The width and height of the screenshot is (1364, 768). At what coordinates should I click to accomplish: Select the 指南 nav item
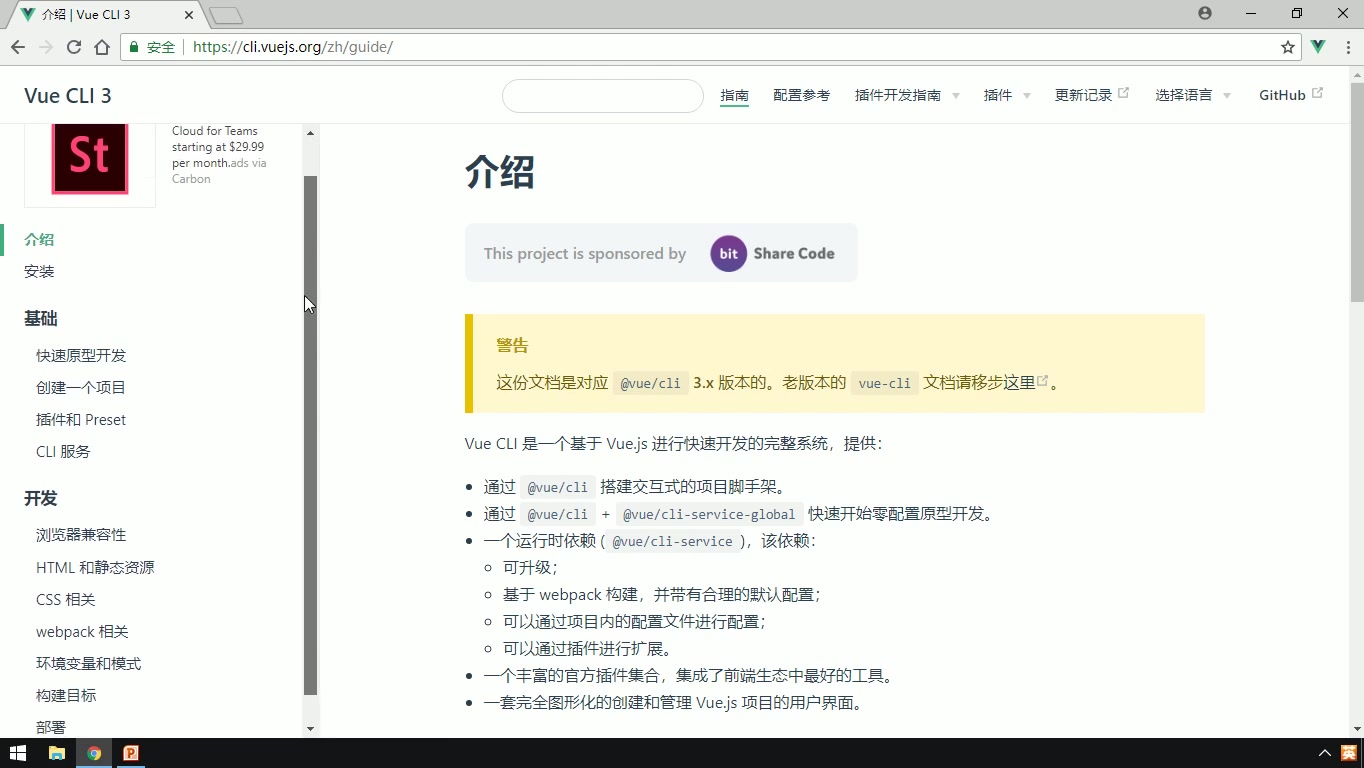(734, 95)
